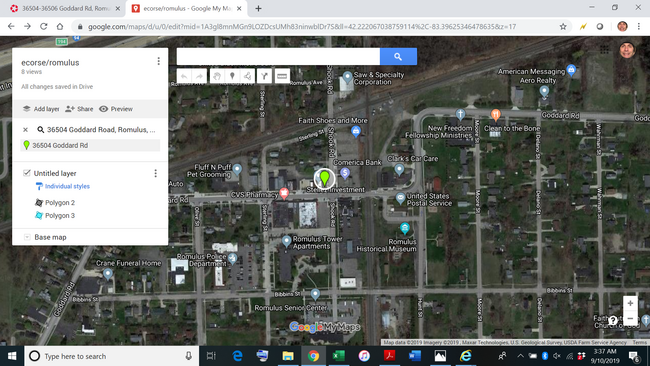Click the blue map search button
The height and width of the screenshot is (366, 650).
(x=398, y=57)
